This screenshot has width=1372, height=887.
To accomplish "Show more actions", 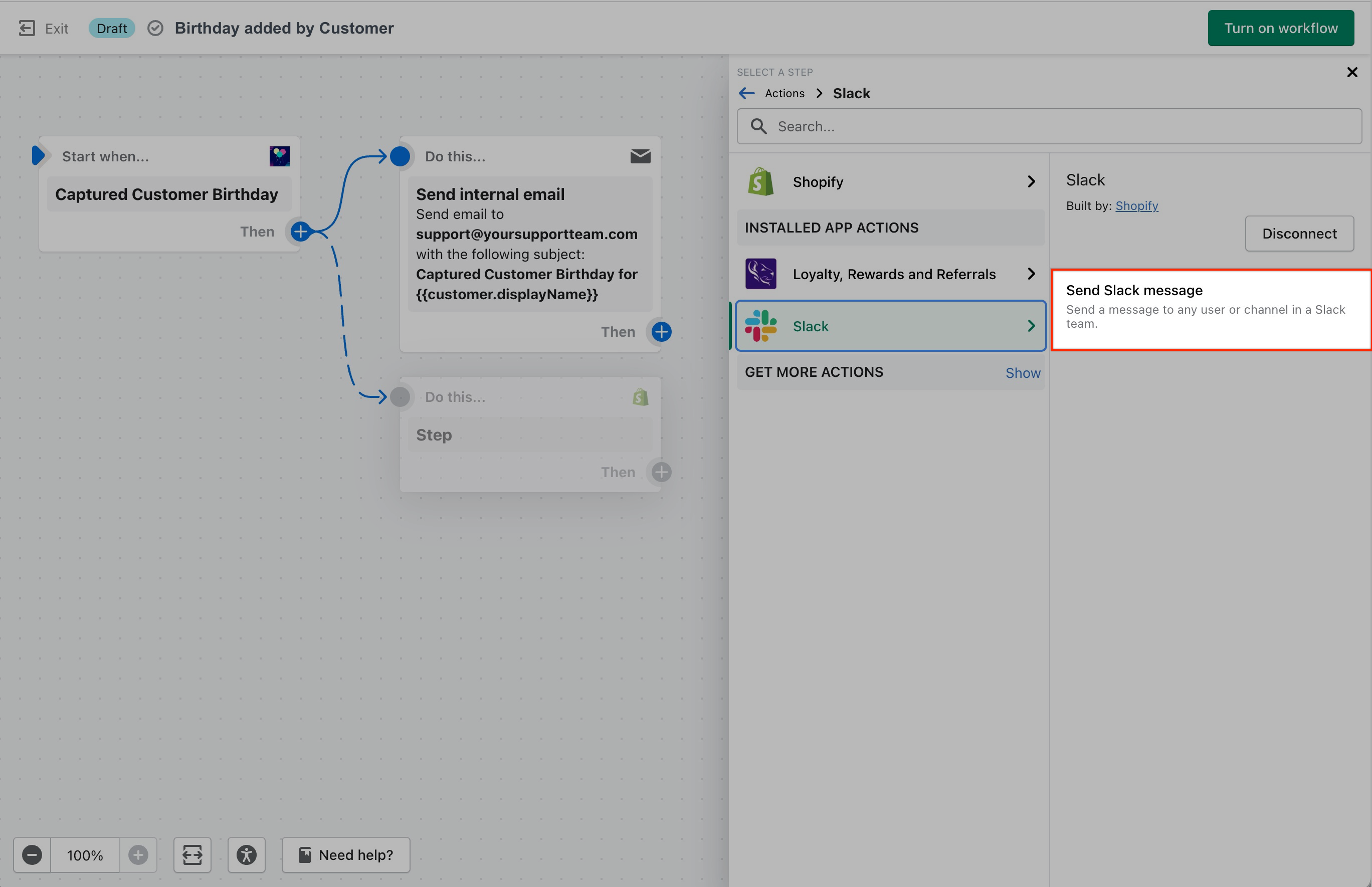I will (1023, 373).
